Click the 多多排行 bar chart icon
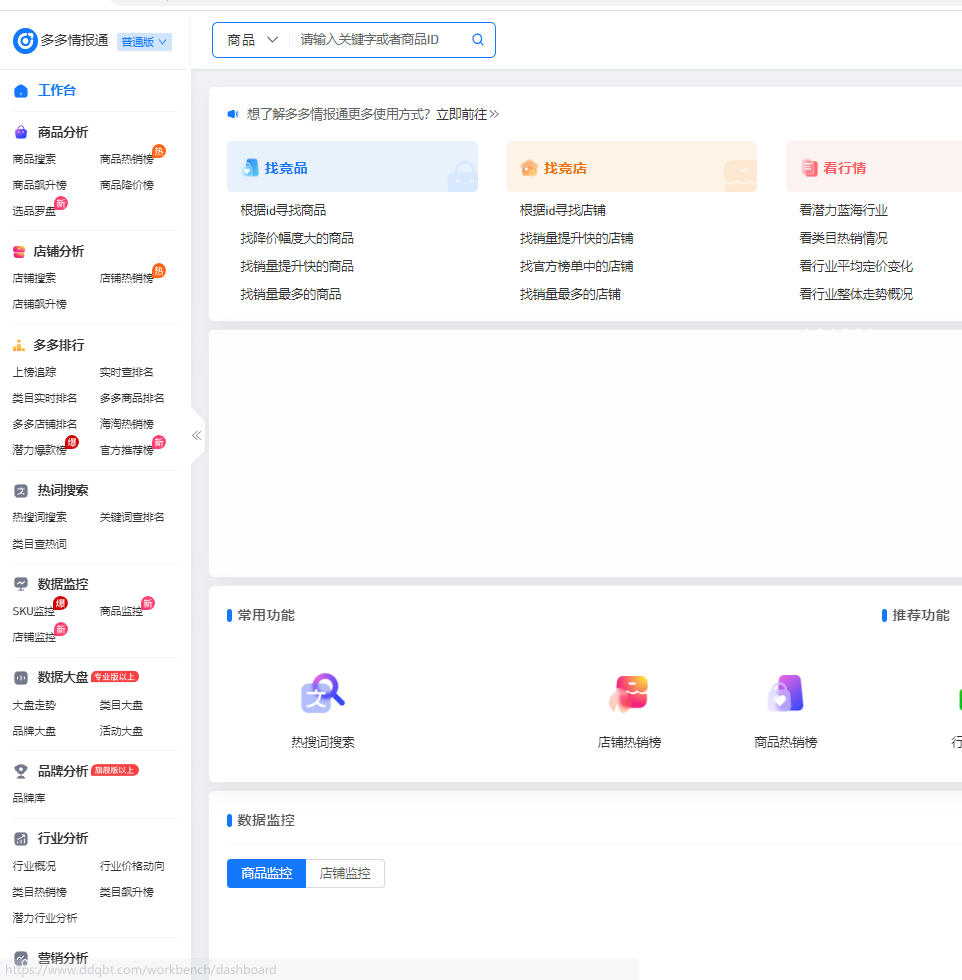This screenshot has height=980, width=962. pos(19,345)
